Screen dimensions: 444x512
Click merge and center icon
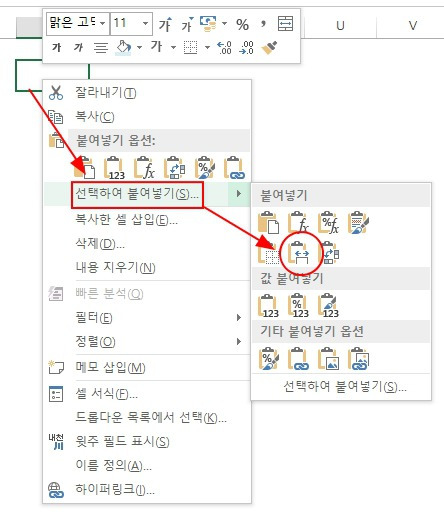[286, 24]
